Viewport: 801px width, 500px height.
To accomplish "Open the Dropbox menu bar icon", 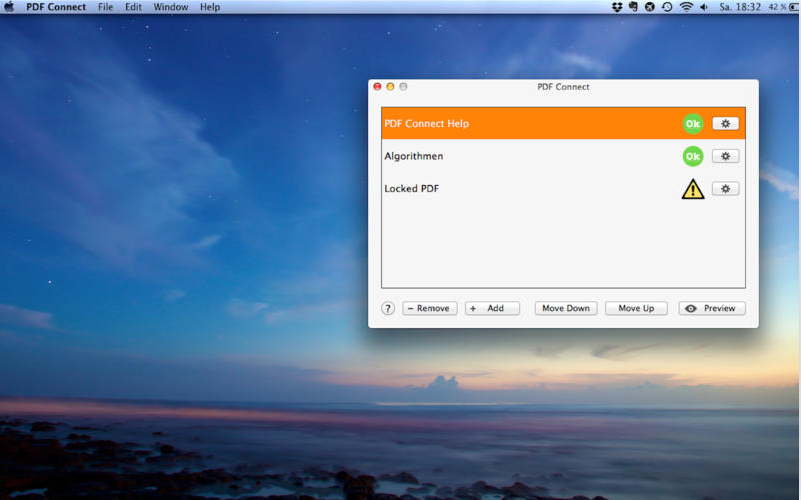I will [x=617, y=7].
